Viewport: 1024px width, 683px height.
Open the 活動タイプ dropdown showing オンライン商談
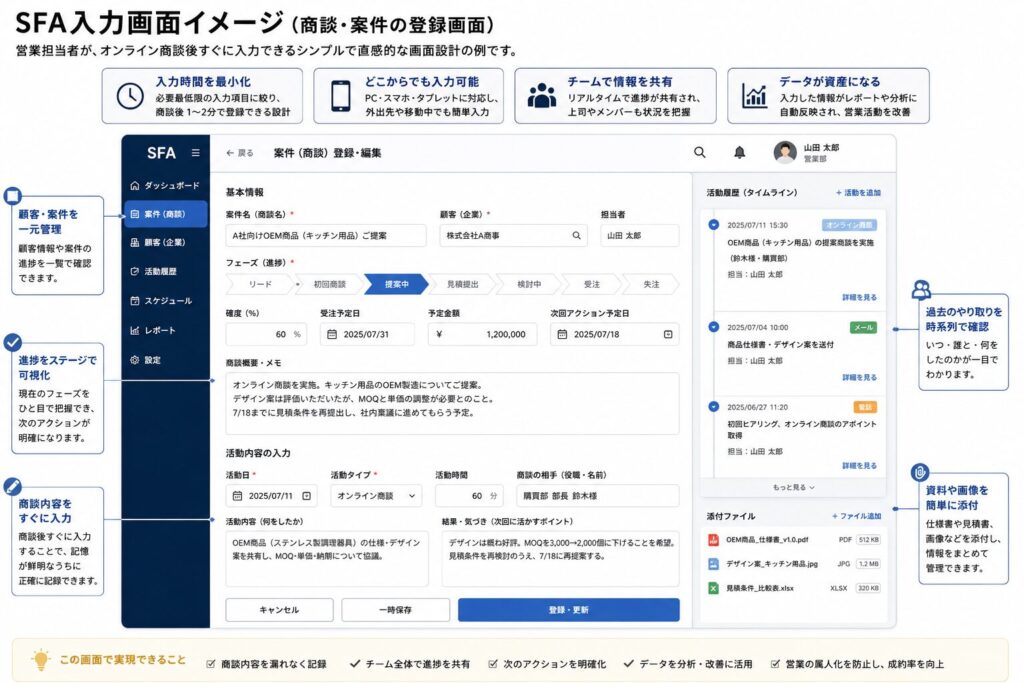click(x=376, y=496)
